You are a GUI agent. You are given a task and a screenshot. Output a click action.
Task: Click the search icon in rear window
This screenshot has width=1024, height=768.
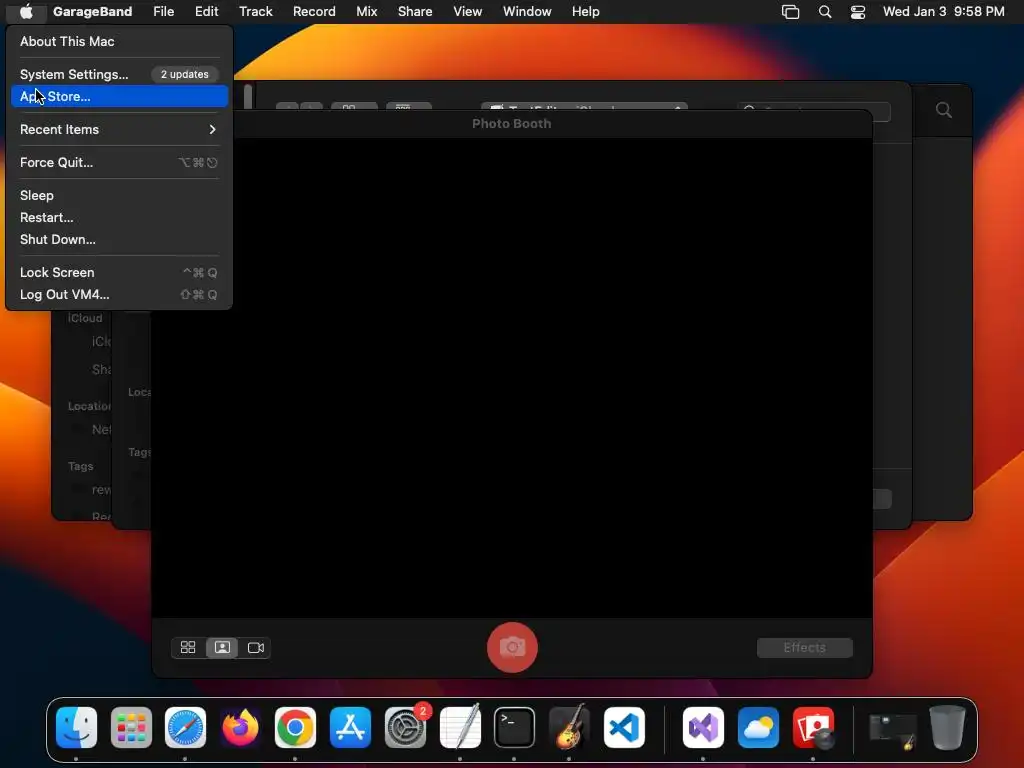click(x=943, y=110)
